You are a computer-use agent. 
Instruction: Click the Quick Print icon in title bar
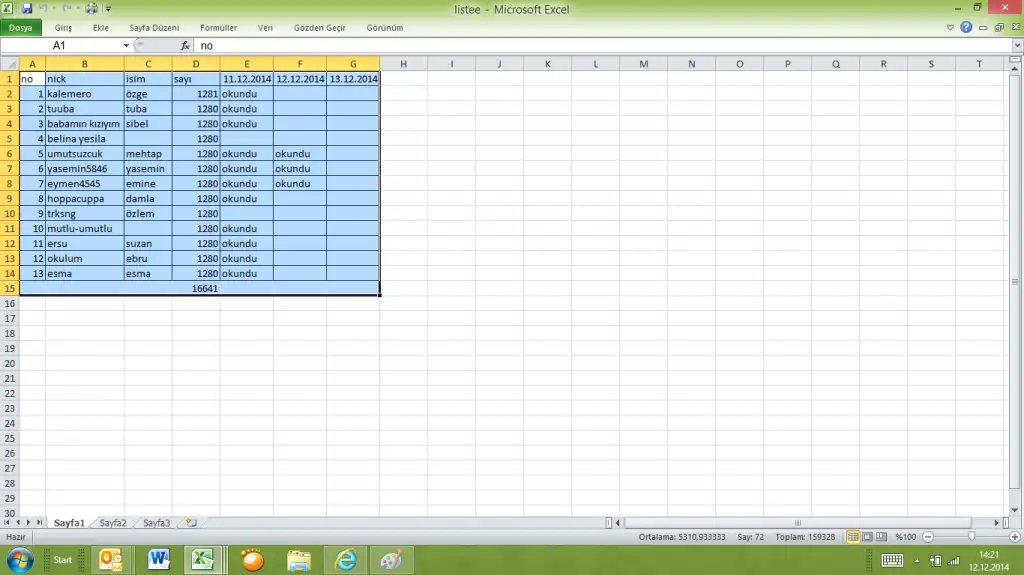click(x=92, y=8)
